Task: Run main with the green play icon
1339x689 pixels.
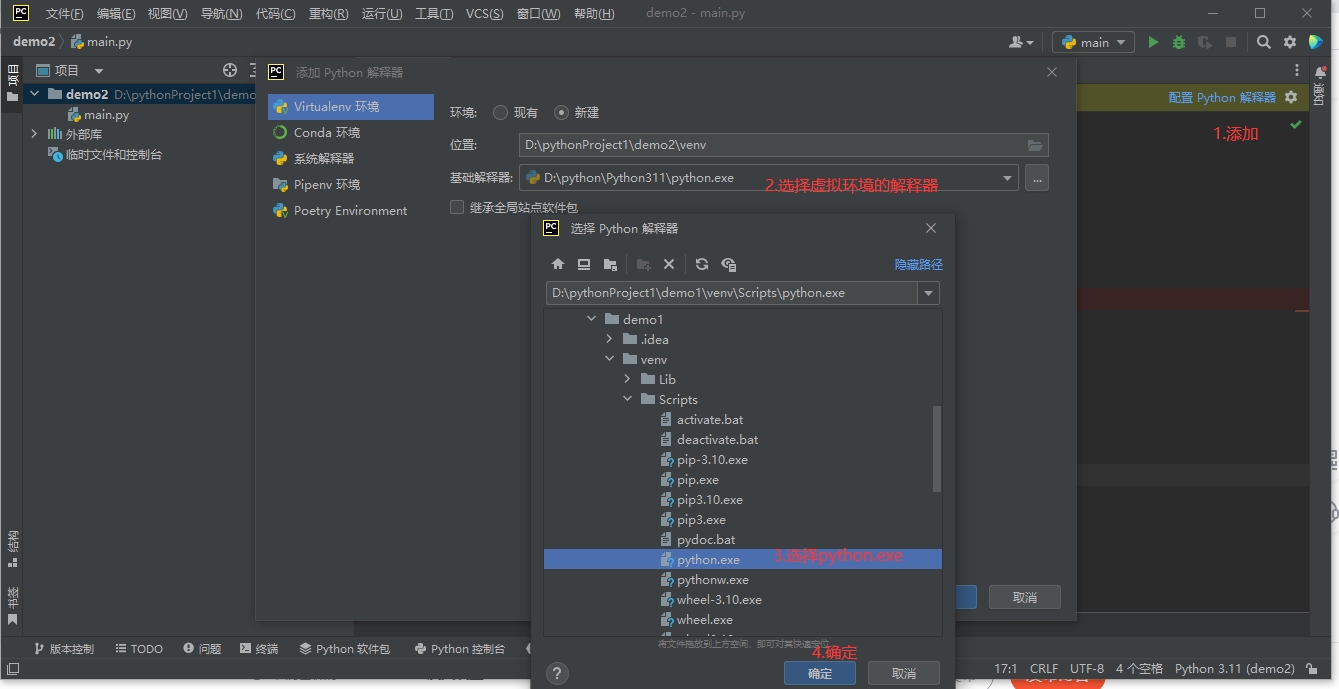Action: tap(1153, 42)
